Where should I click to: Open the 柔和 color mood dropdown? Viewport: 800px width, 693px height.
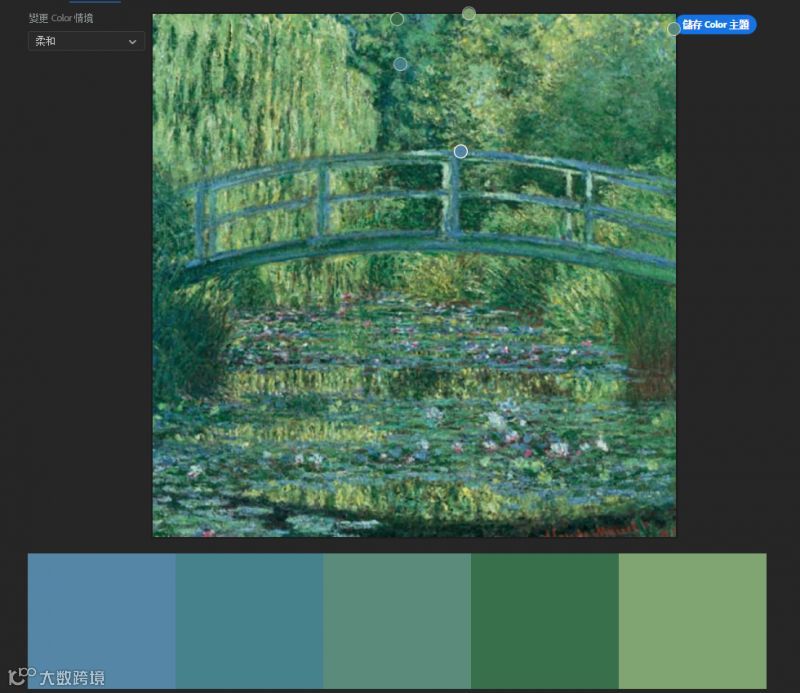[86, 41]
